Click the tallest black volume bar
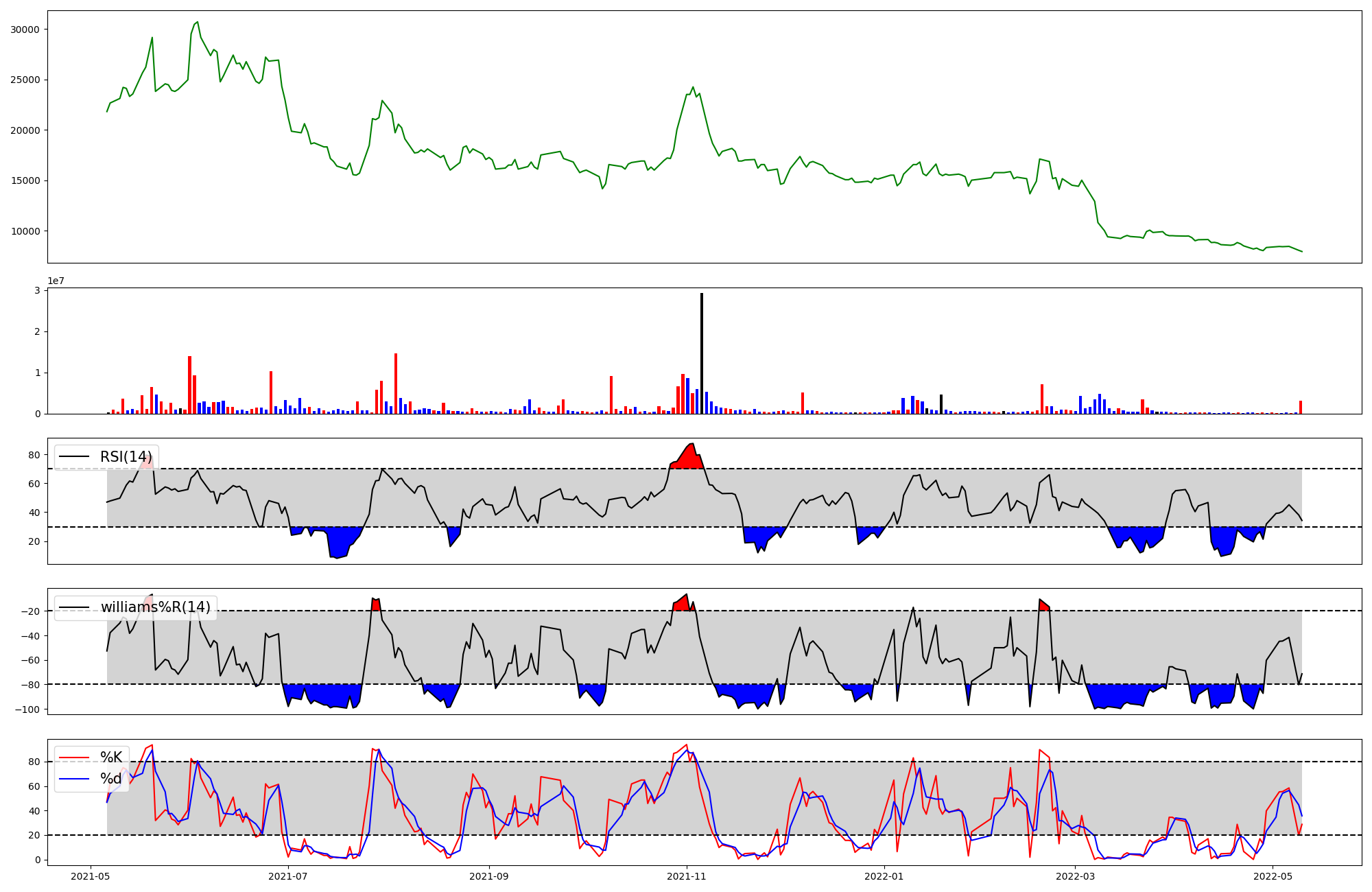Viewport: 1372px width, 892px height. [x=701, y=353]
